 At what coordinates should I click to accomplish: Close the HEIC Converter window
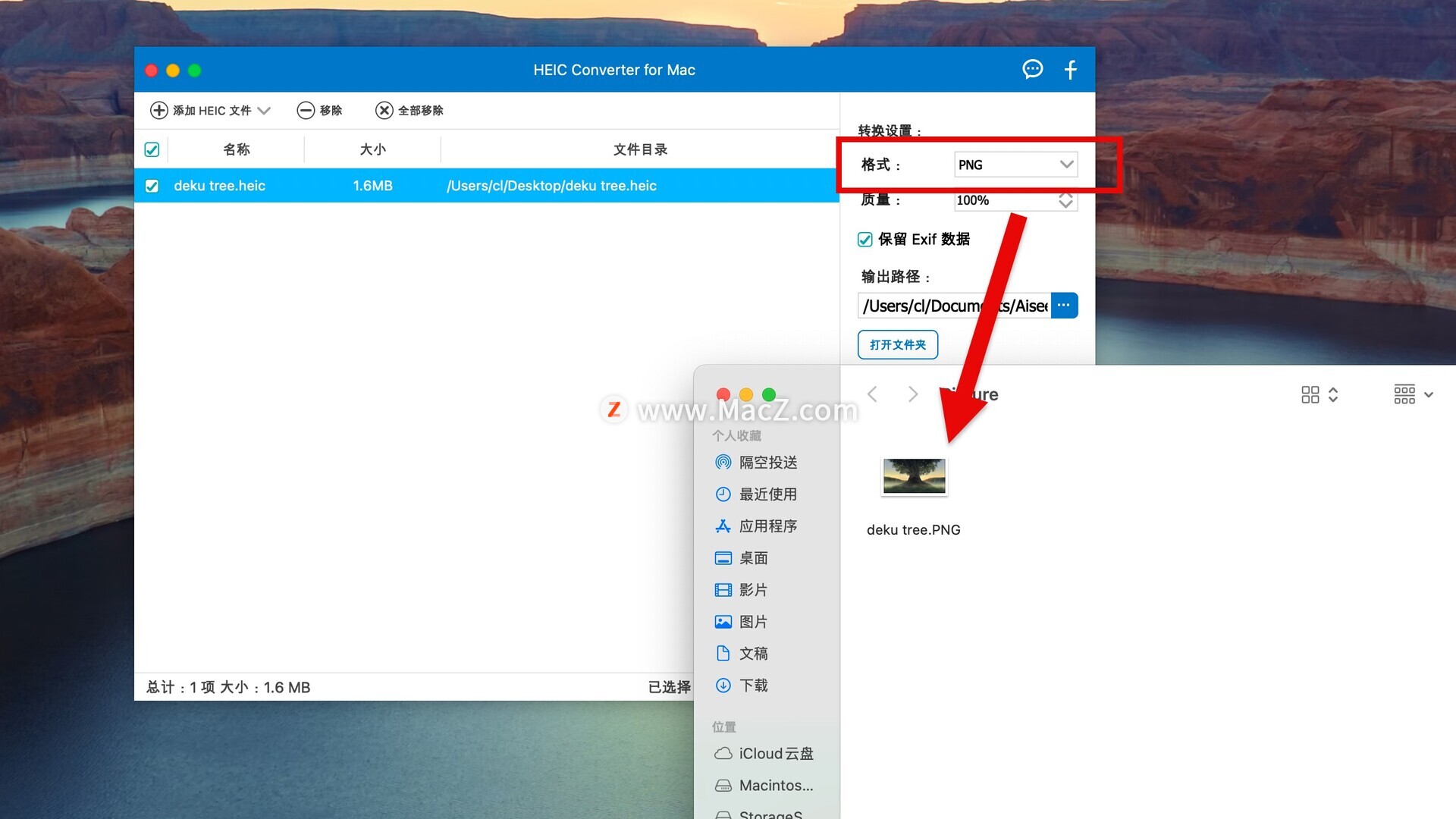151,71
